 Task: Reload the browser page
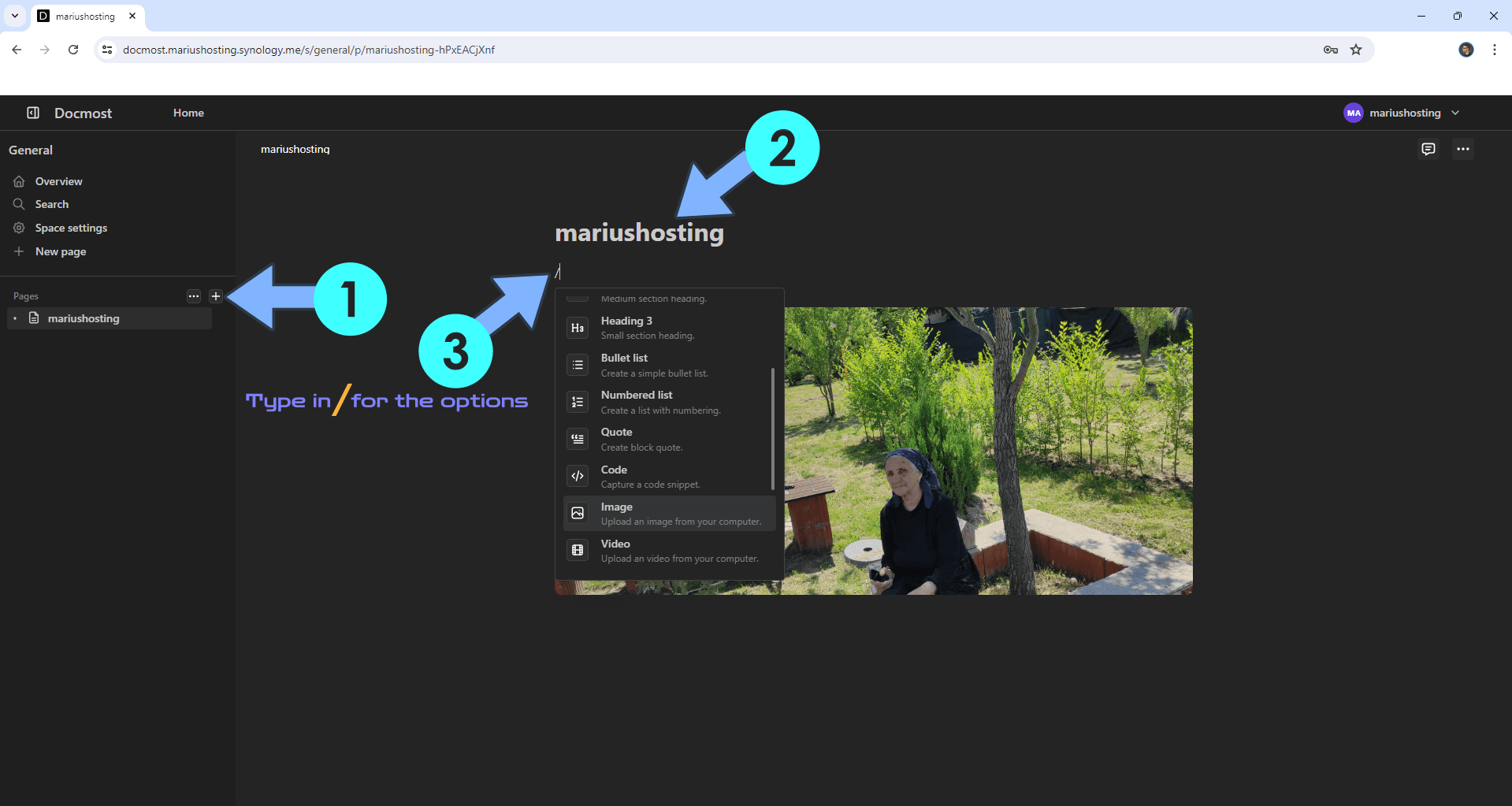(x=73, y=50)
